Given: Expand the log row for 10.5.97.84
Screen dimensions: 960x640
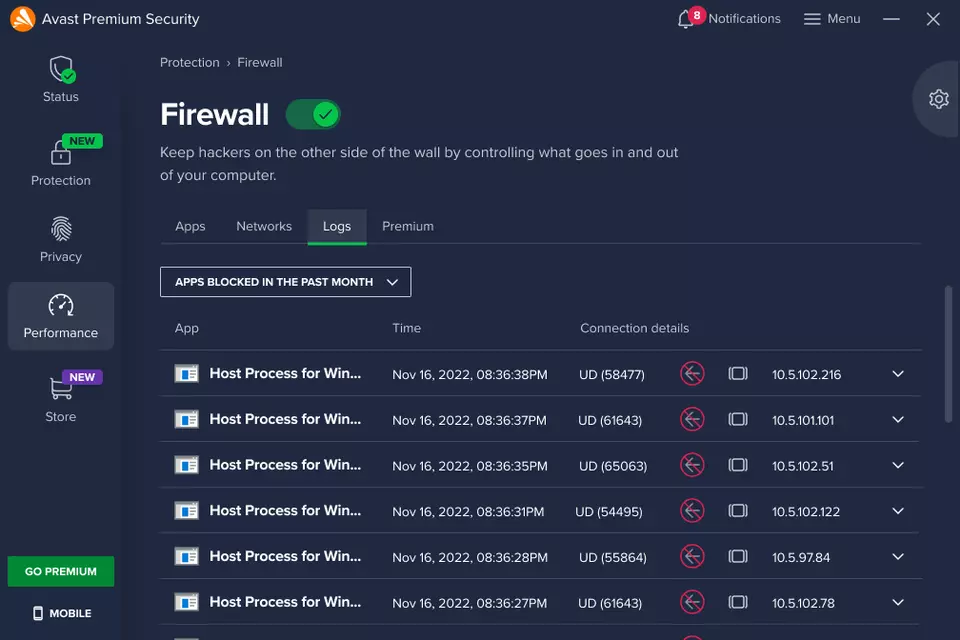Looking at the screenshot, I should 898,557.
